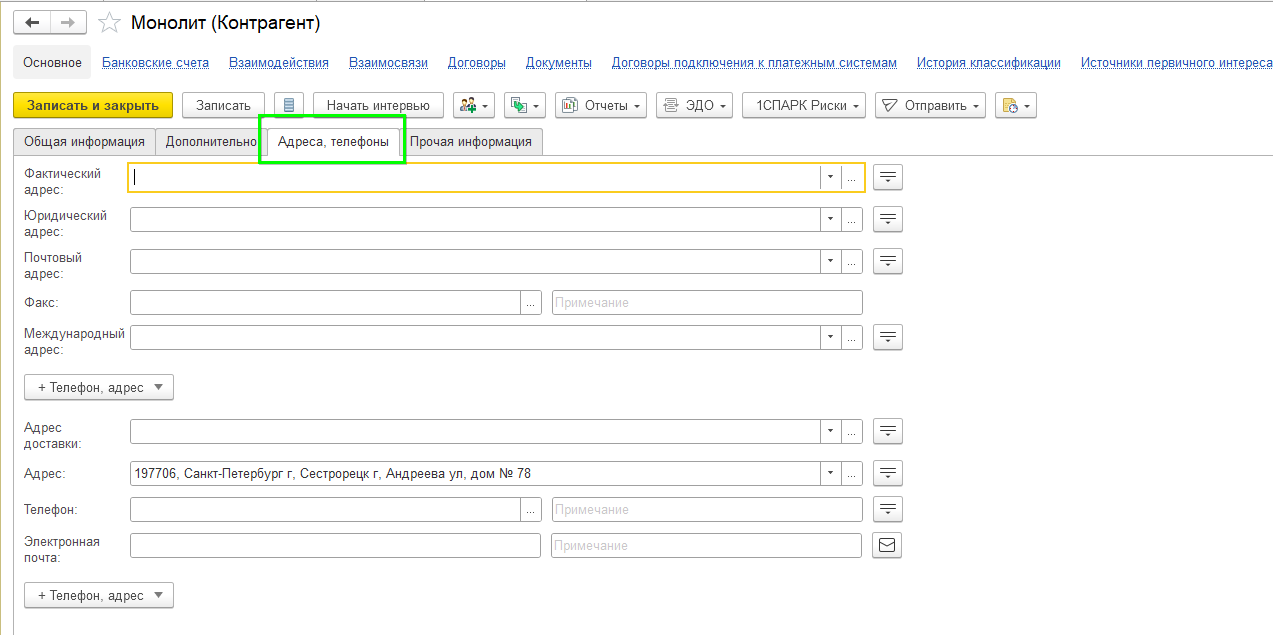The width and height of the screenshot is (1273, 635).
Task: Go forward with the right arrow
Action: click(68, 22)
